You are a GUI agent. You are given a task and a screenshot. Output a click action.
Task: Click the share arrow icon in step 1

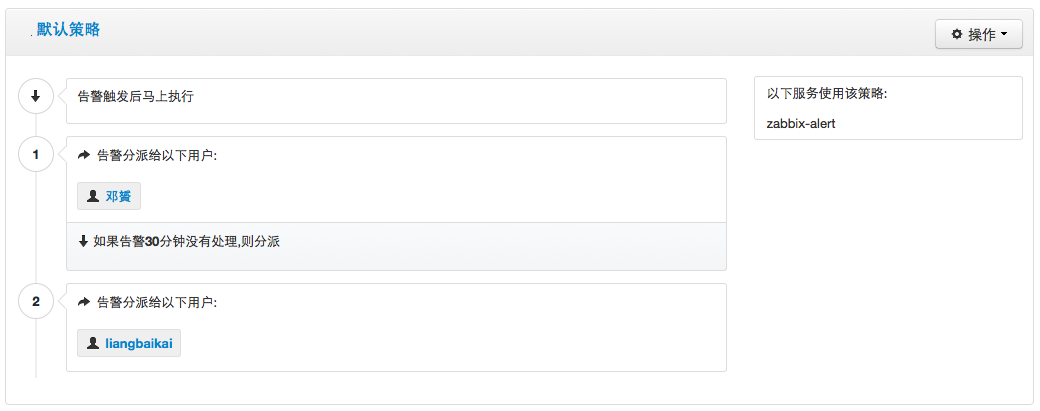84,155
